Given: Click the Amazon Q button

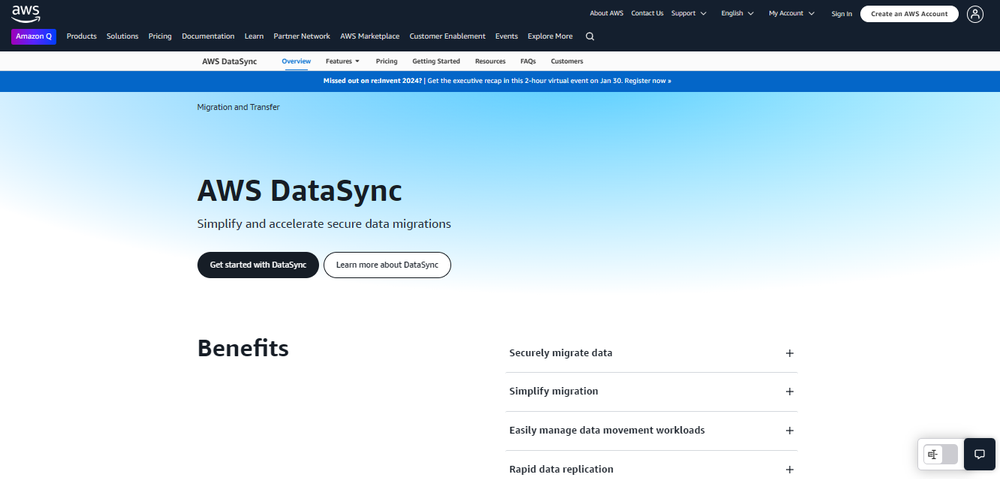Looking at the screenshot, I should (x=34, y=36).
